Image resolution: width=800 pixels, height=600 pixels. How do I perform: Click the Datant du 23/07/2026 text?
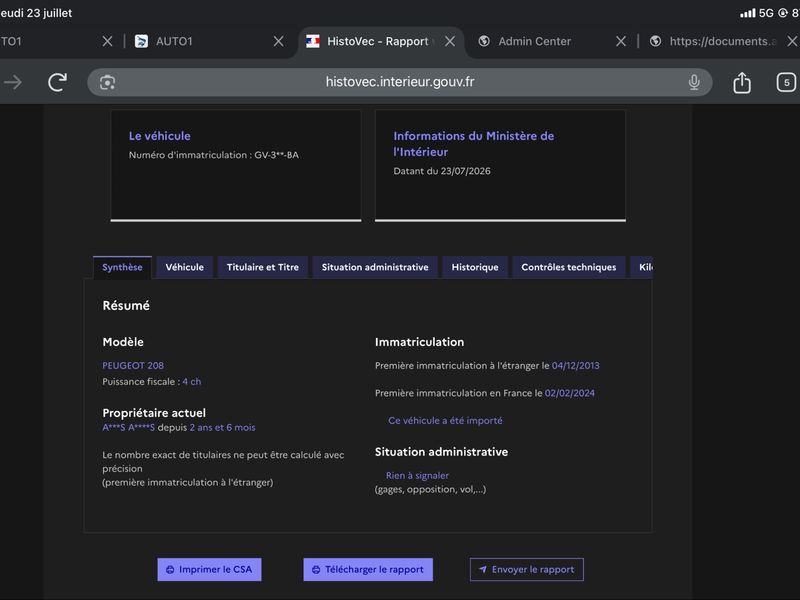coord(442,171)
